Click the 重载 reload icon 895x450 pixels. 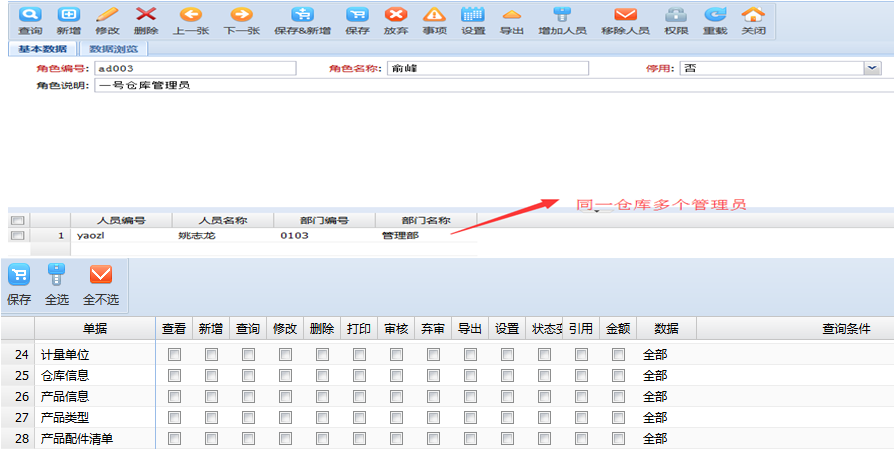pyautogui.click(x=715, y=16)
